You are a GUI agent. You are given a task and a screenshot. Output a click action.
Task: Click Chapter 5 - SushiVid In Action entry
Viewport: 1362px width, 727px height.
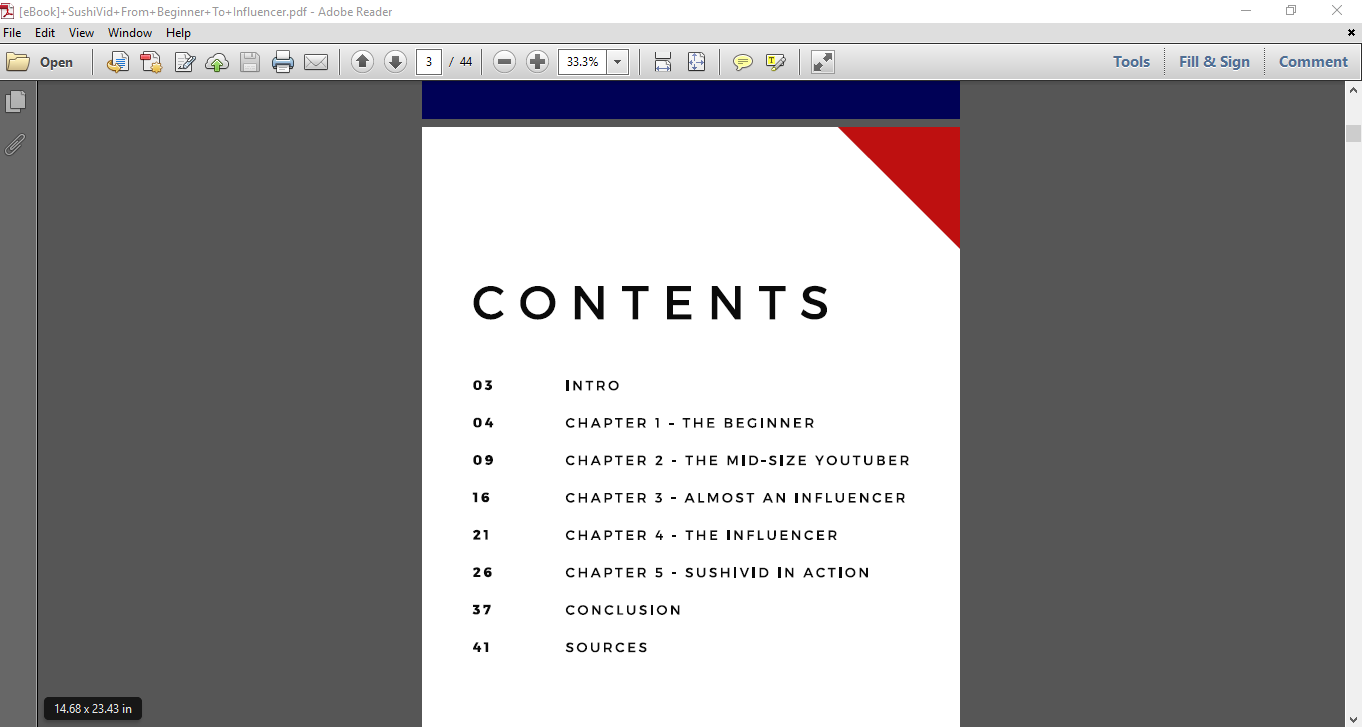(718, 573)
